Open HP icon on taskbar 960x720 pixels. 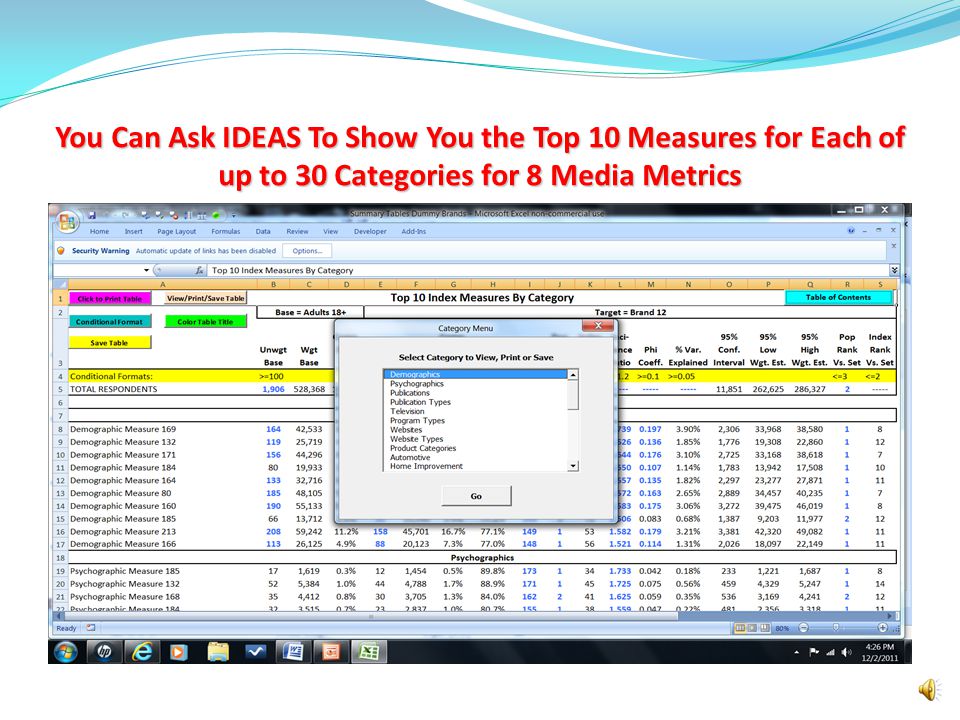104,652
